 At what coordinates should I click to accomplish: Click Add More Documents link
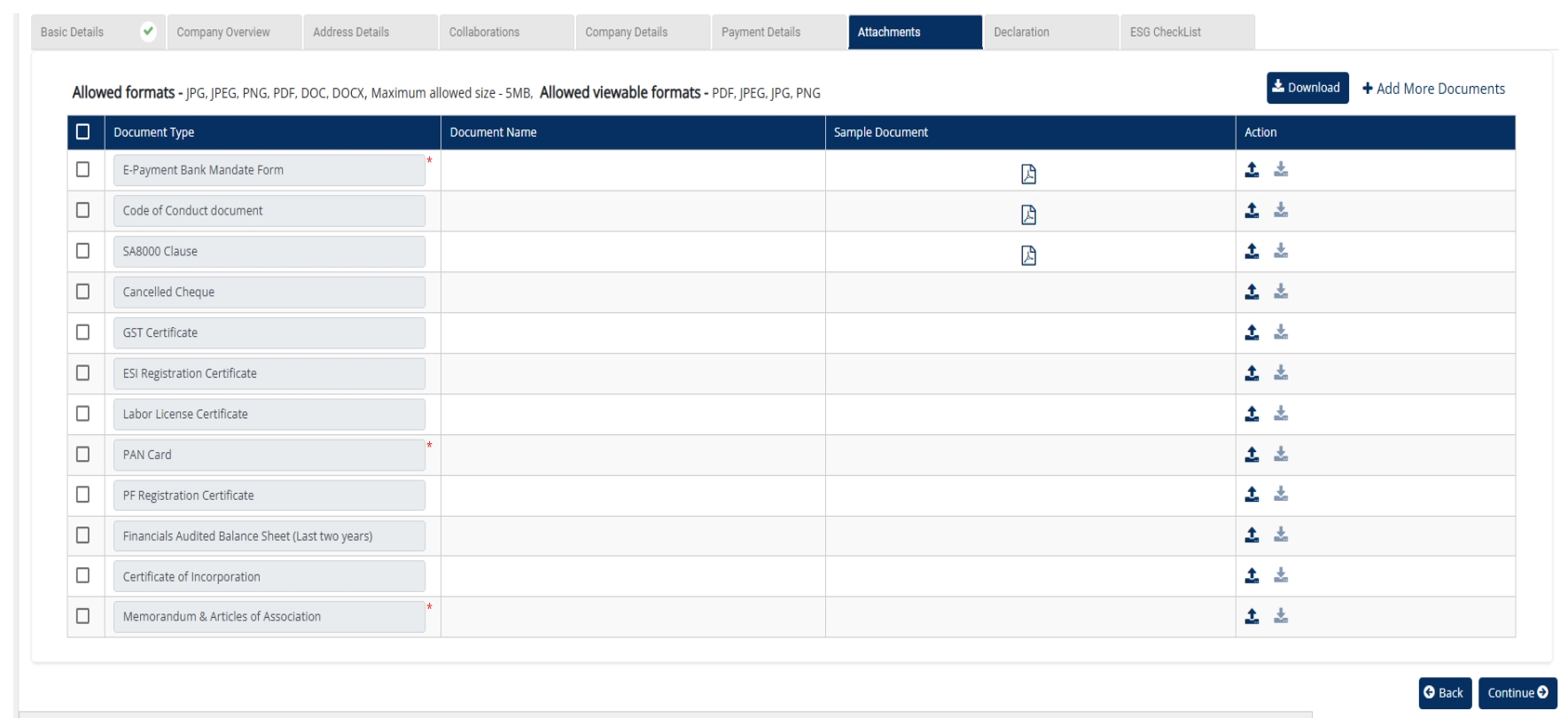[1433, 89]
